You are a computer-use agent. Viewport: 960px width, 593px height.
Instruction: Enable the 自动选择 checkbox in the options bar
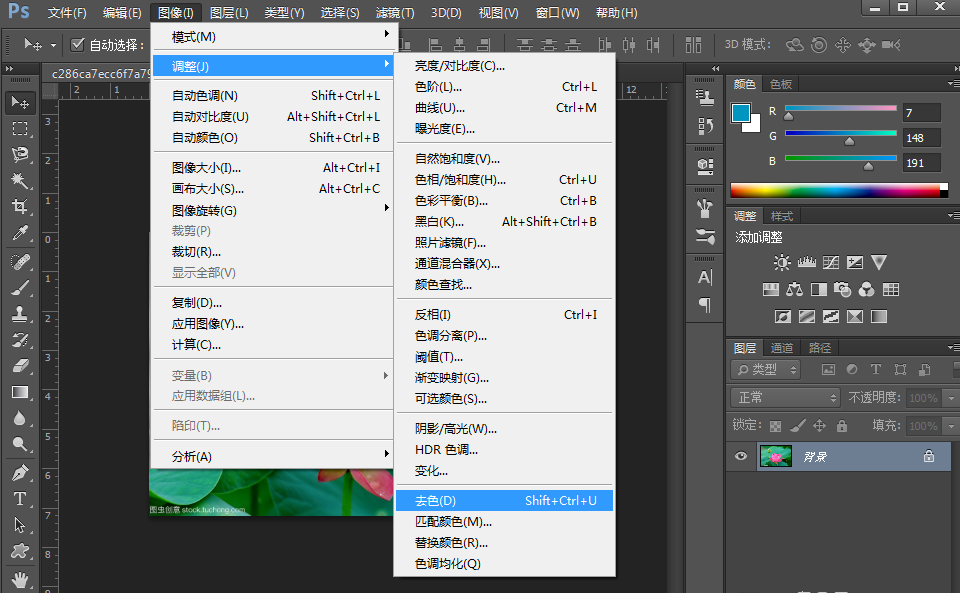pyautogui.click(x=77, y=44)
